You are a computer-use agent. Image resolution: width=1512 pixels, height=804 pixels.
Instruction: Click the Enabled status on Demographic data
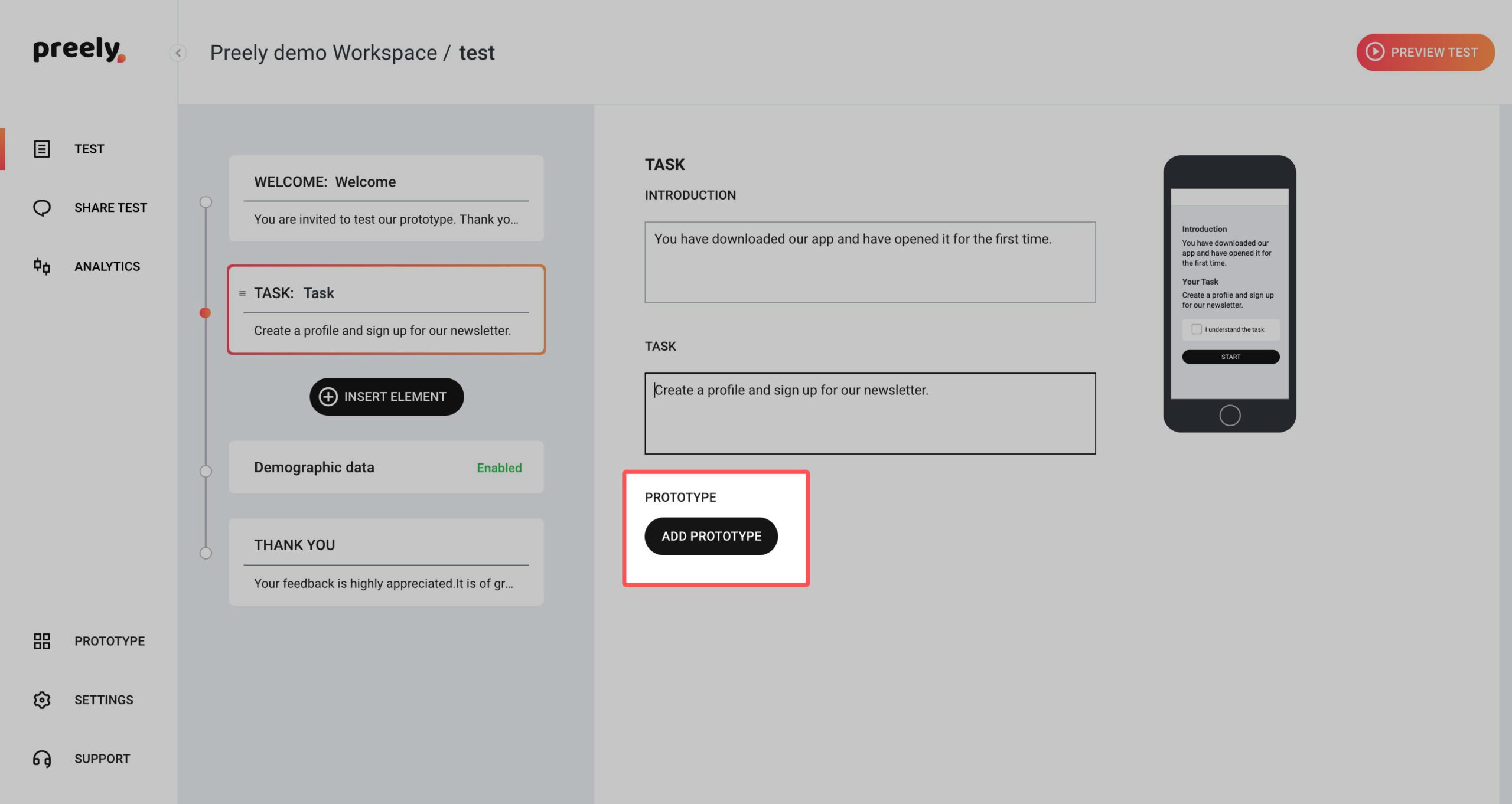(499, 468)
